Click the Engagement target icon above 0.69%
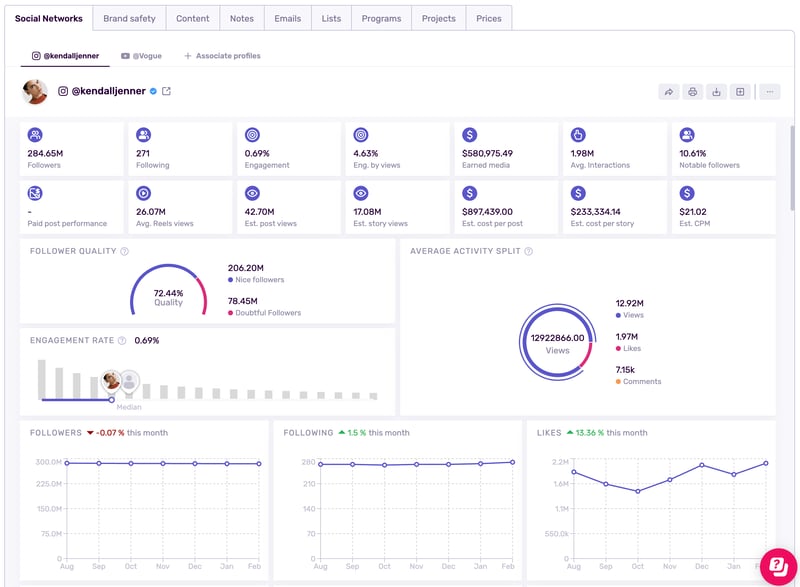Image resolution: width=800 pixels, height=587 pixels. tap(252, 135)
